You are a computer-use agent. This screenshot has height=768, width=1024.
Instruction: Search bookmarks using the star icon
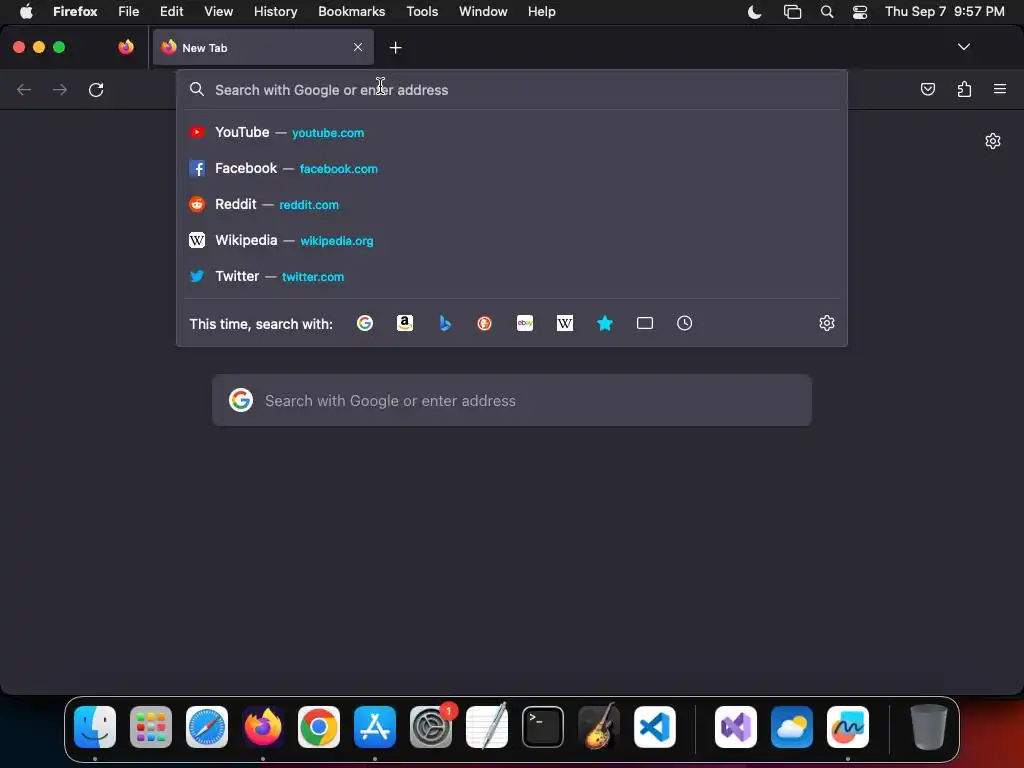[605, 323]
